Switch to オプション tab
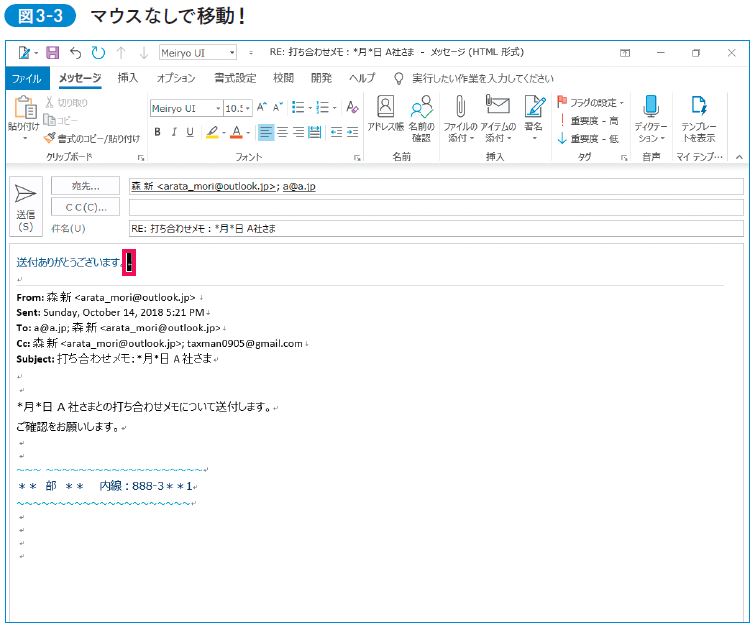756x628 pixels. [176, 78]
